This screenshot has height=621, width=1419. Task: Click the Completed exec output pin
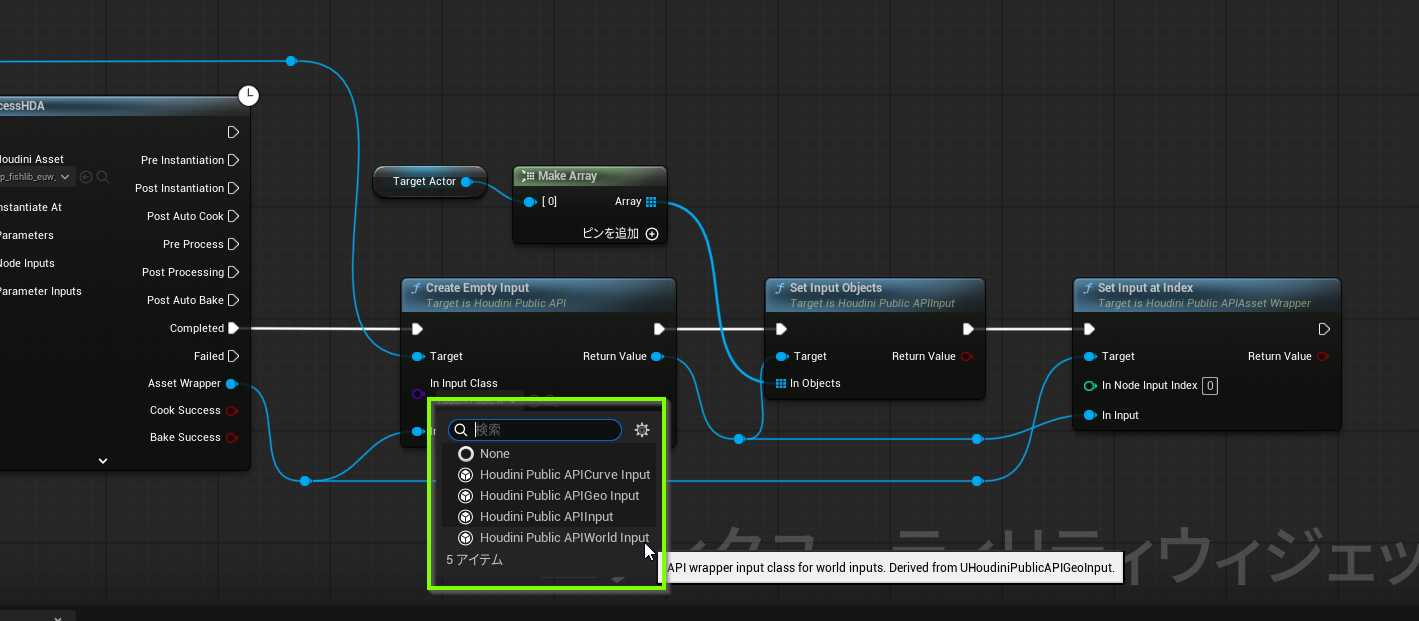click(233, 328)
